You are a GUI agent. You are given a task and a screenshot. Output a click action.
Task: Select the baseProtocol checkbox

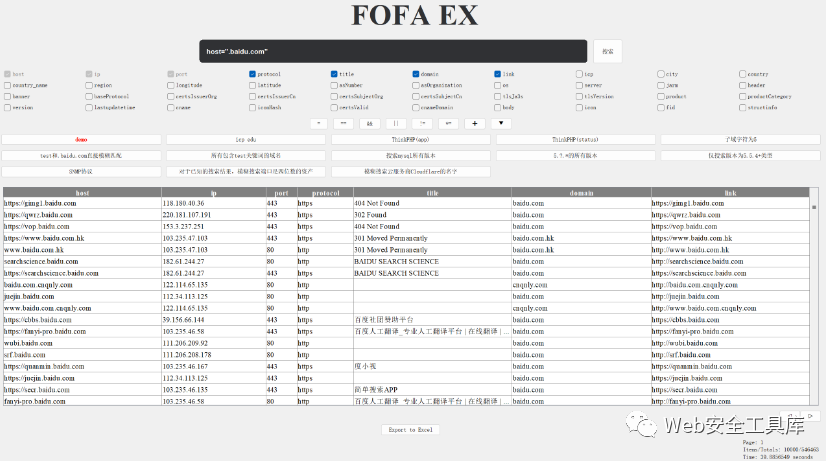(x=89, y=96)
